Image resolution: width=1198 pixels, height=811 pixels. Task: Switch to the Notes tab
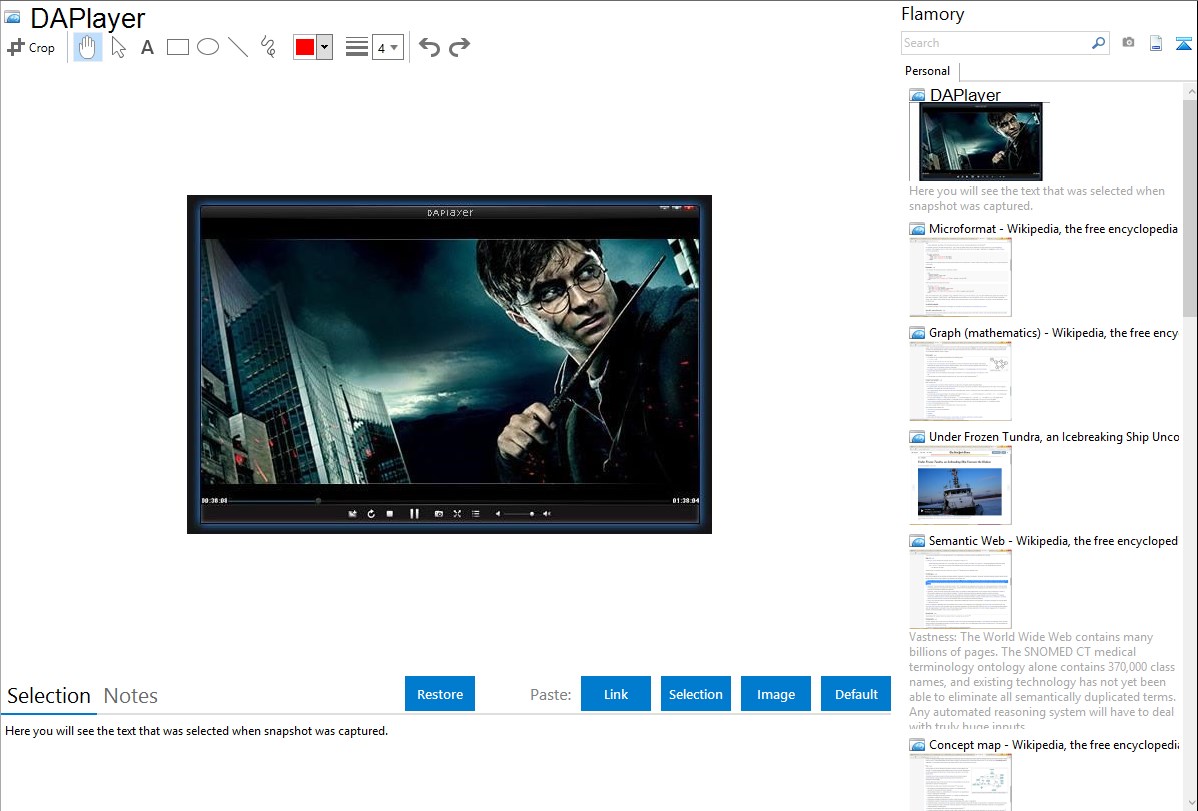tap(131, 696)
